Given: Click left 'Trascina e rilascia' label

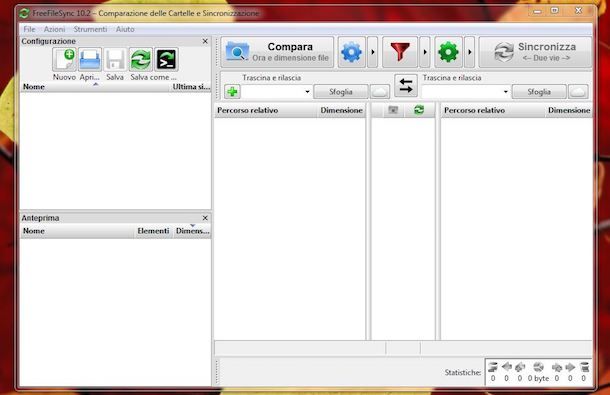Looking at the screenshot, I should 272,78.
